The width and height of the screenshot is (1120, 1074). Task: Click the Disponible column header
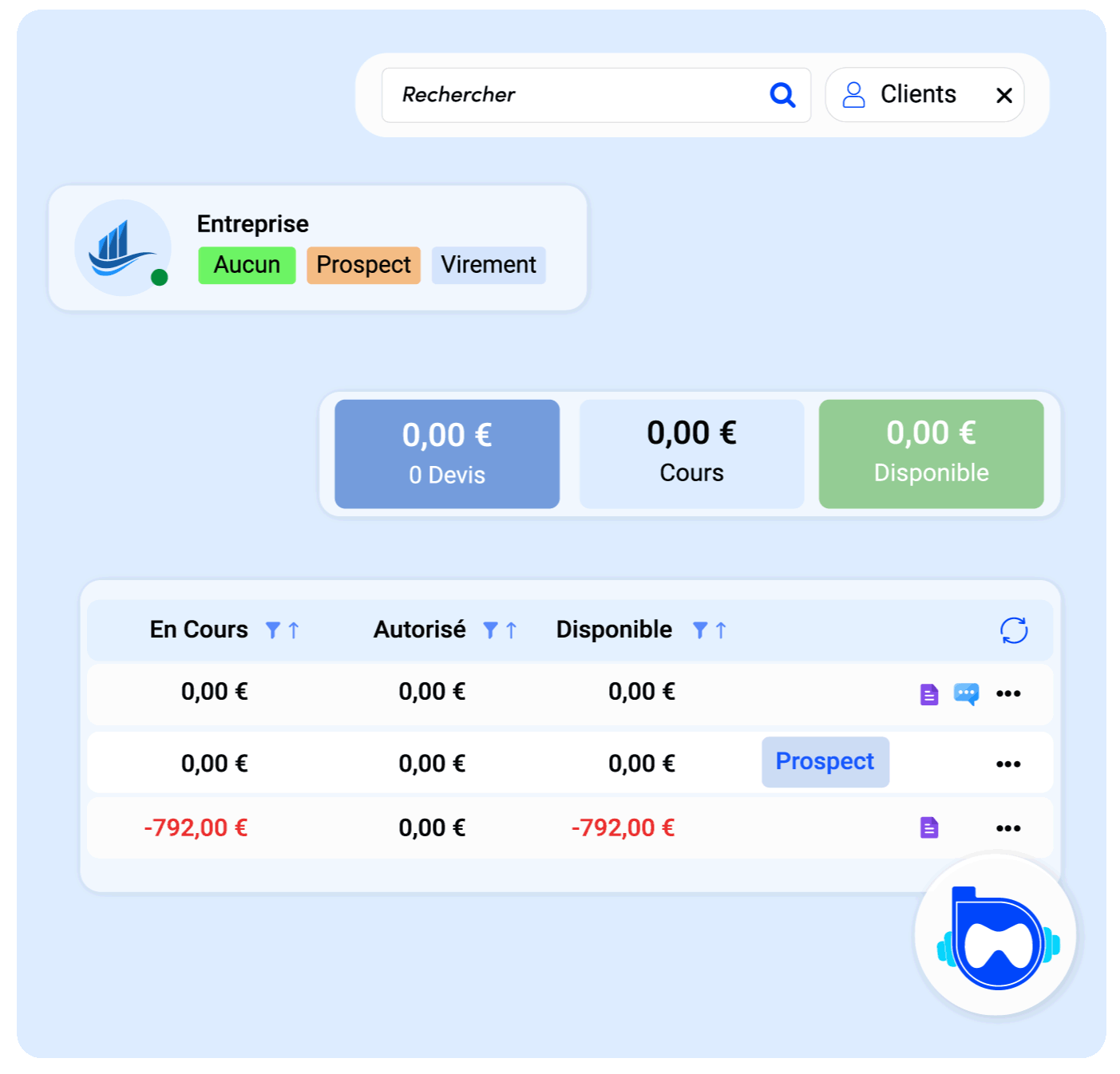point(614,630)
